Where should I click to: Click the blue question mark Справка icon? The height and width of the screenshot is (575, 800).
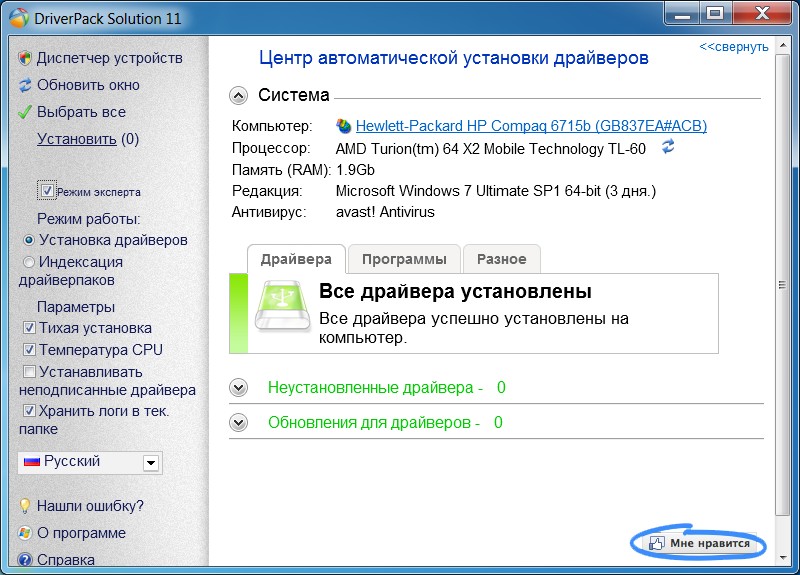[24, 560]
